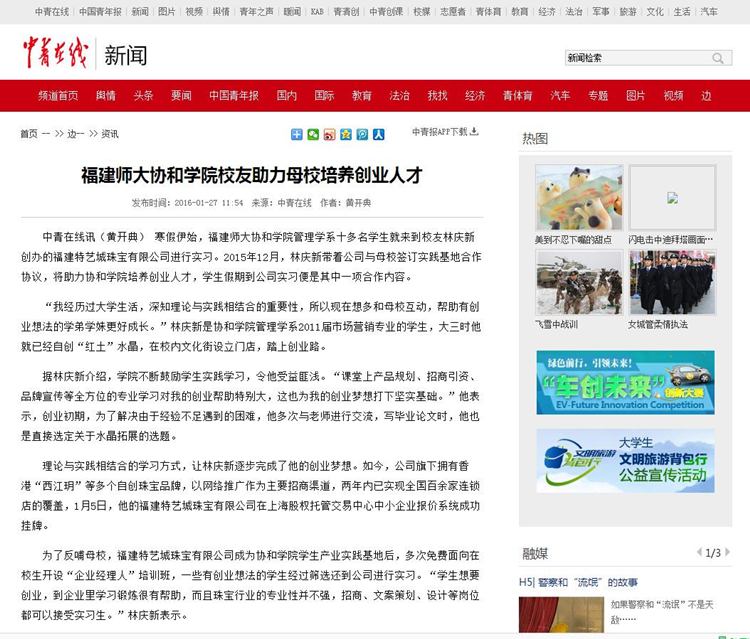
Task: Click the search magnifier icon
Action: 717,58
